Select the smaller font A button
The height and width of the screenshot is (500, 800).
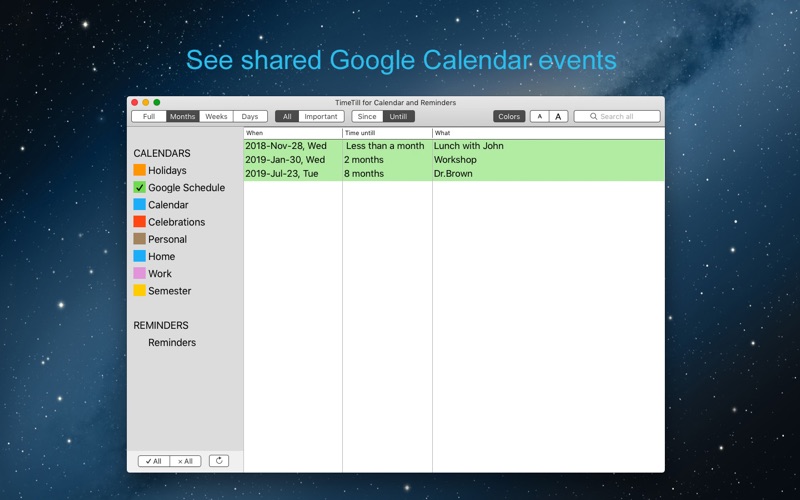point(539,116)
